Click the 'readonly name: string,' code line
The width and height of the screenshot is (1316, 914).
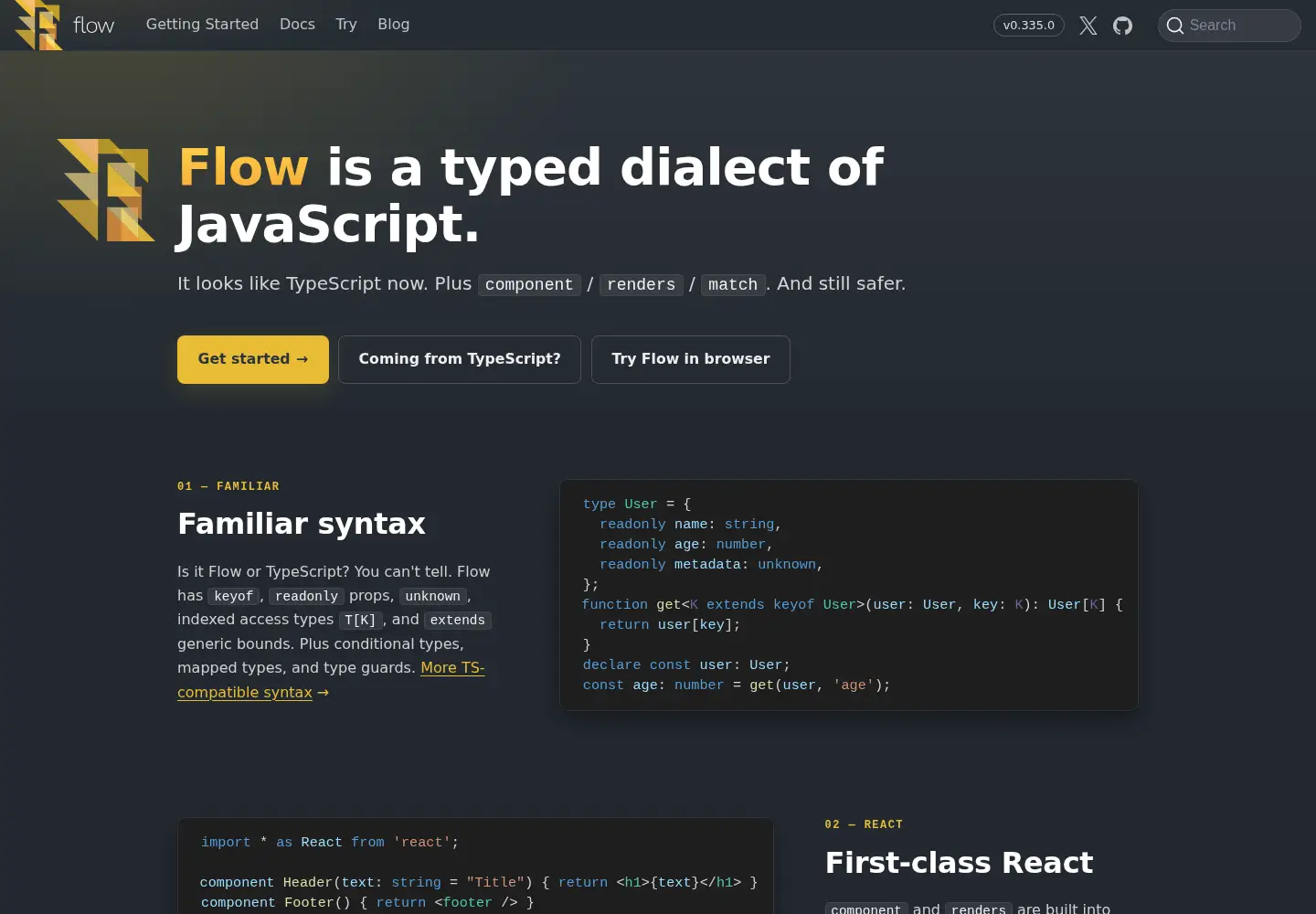pos(691,525)
